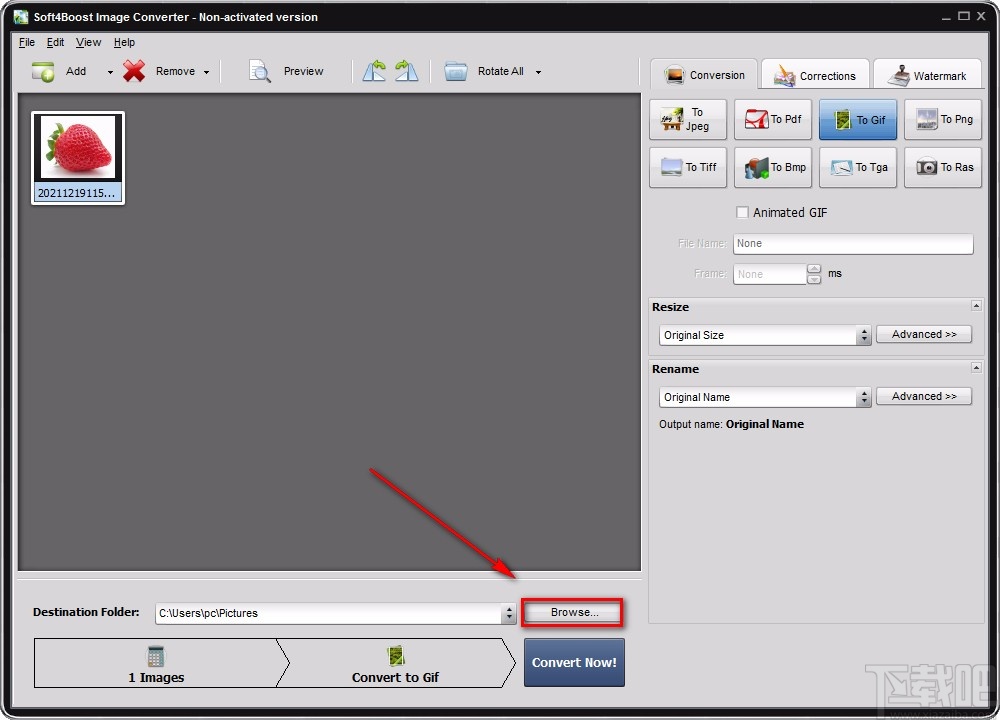1000x720 pixels.
Task: Click the Rotate All folder icon
Action: [x=456, y=71]
